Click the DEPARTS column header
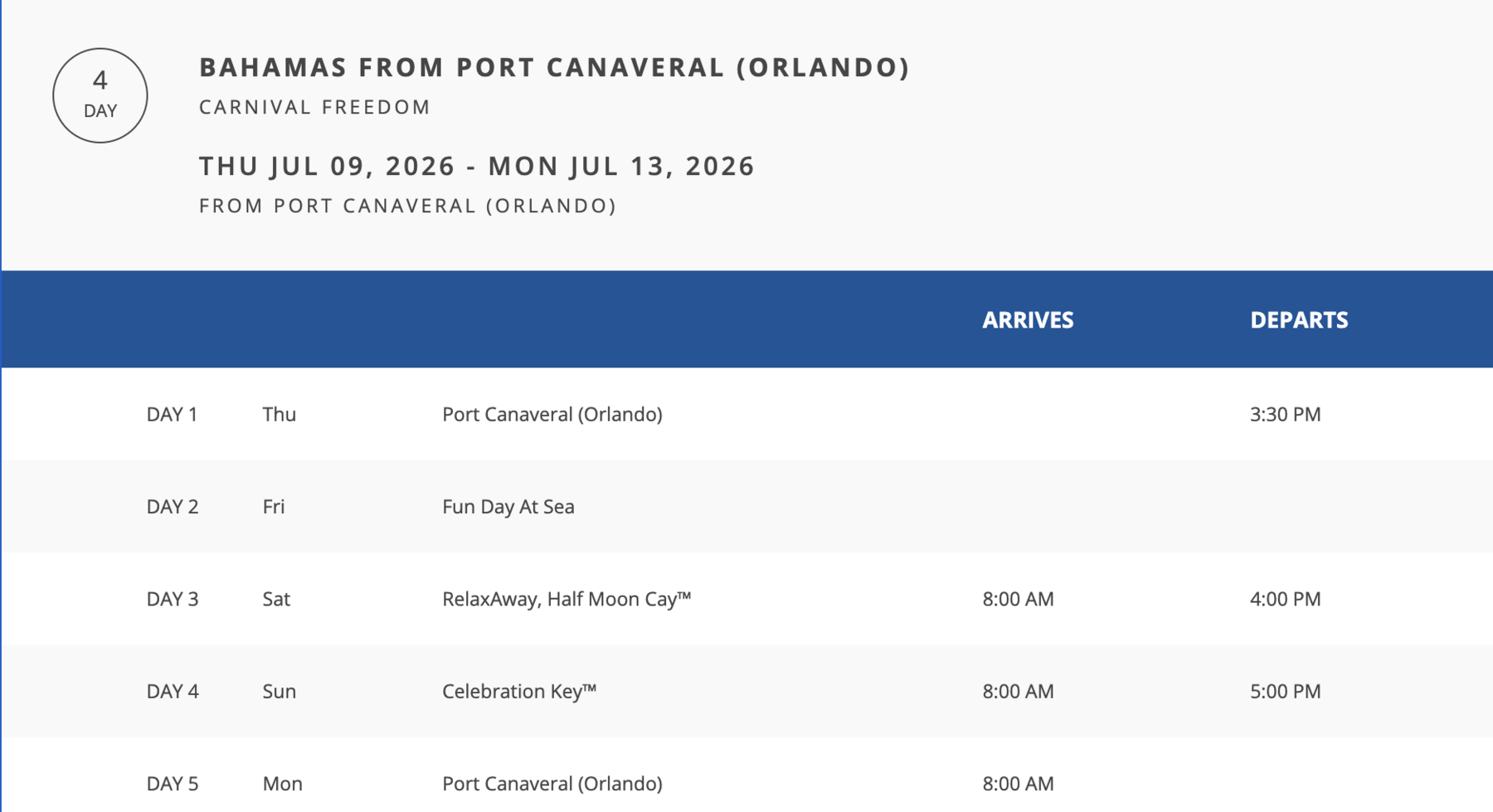 pyautogui.click(x=1299, y=320)
